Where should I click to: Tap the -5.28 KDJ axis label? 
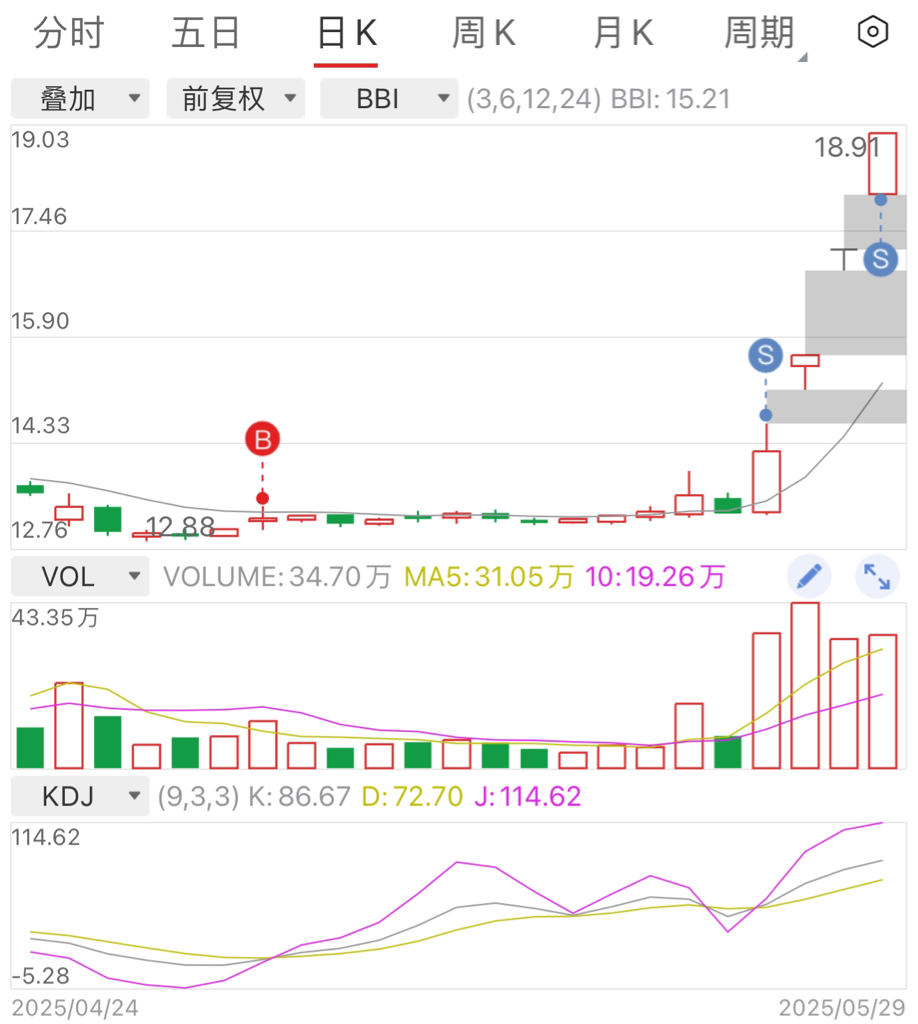40,976
